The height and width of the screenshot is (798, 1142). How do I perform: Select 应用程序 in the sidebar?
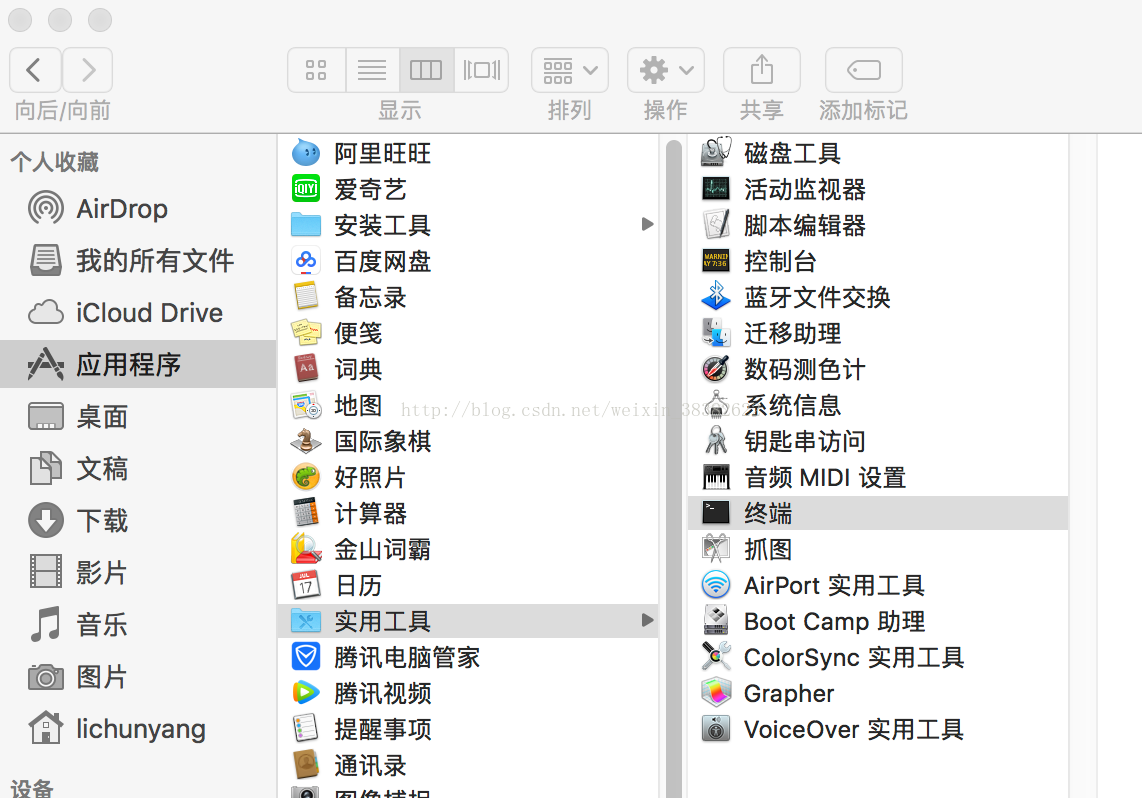coord(138,364)
